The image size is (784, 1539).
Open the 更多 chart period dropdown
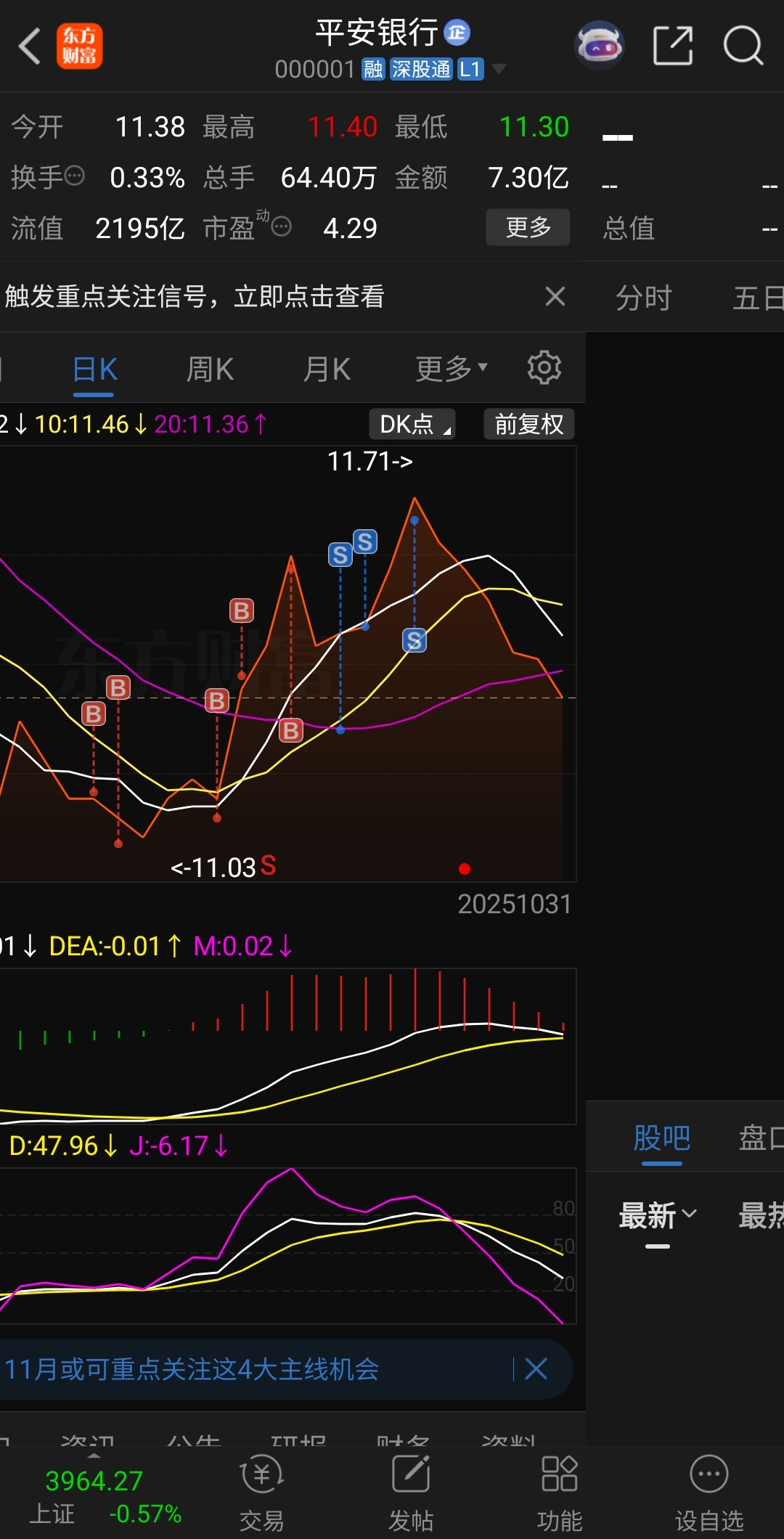click(x=452, y=370)
